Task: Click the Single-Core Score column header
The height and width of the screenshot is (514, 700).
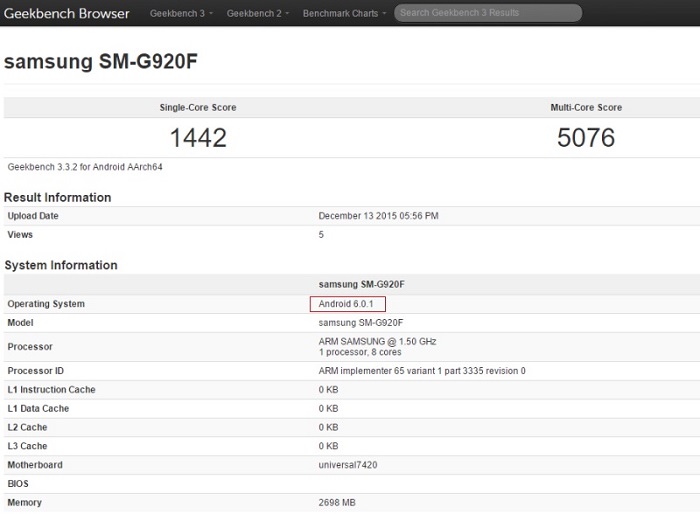Action: (198, 107)
